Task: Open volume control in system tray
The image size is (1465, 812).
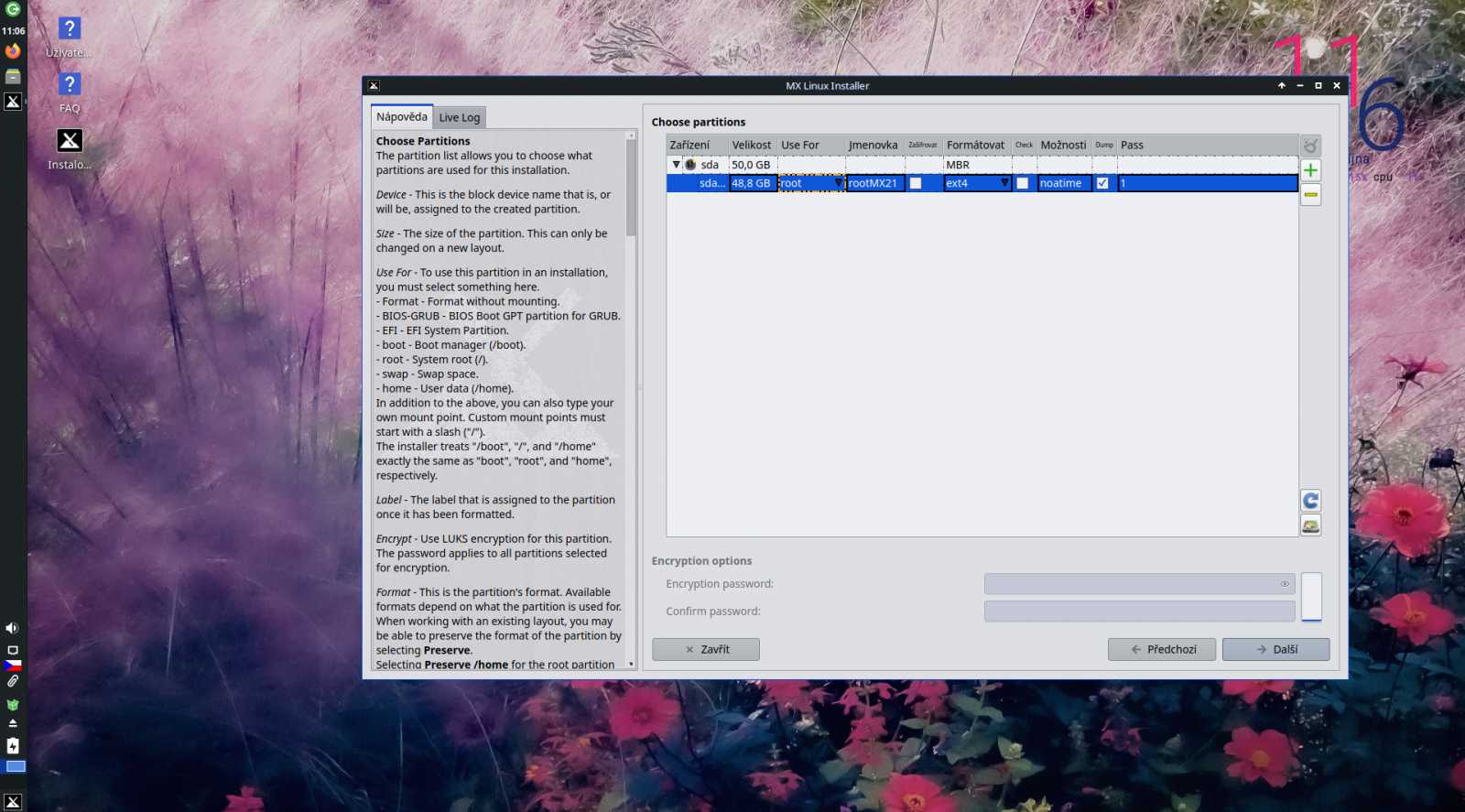Action: pyautogui.click(x=12, y=628)
